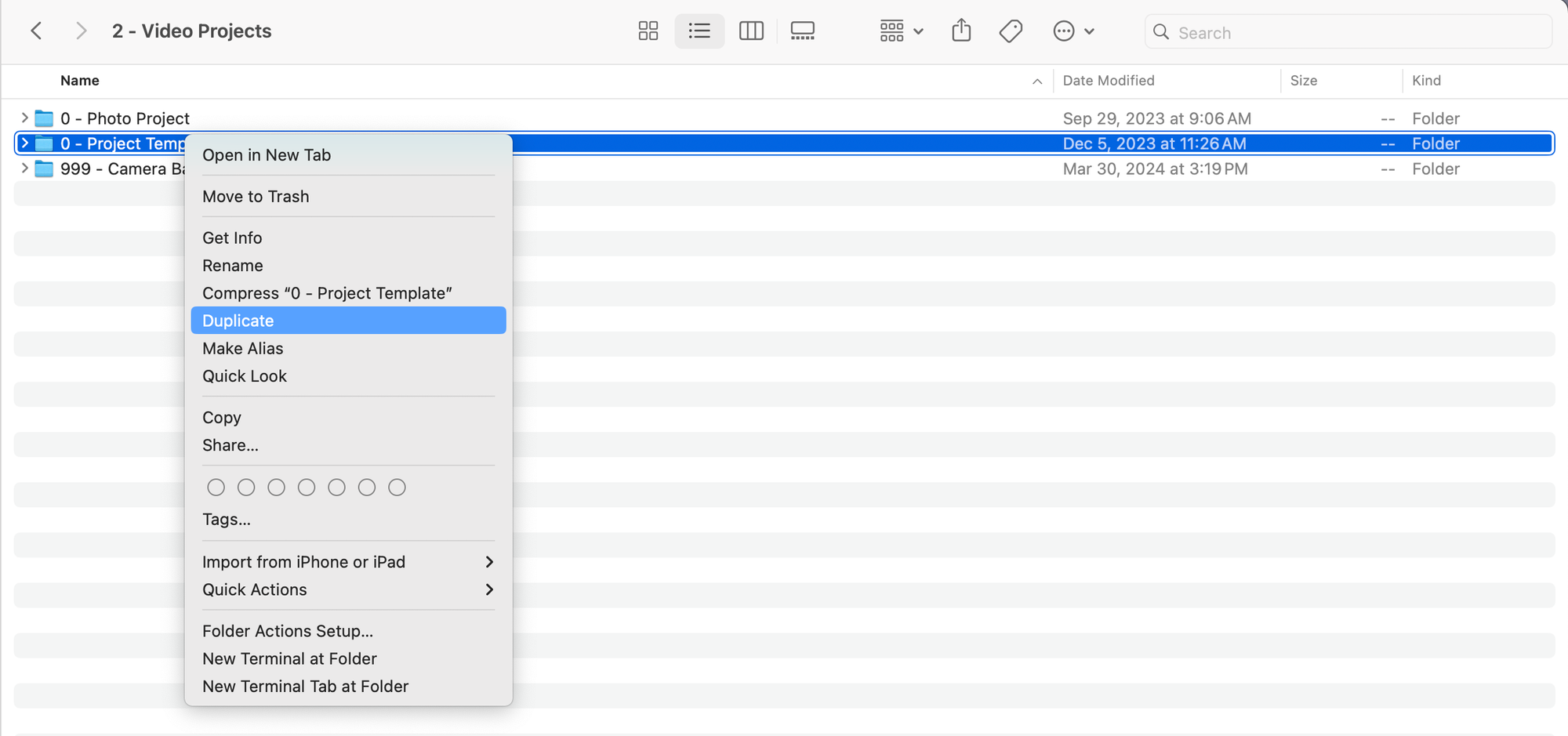The width and height of the screenshot is (1568, 736).
Task: Click the Tags icon in the toolbar
Action: (1010, 31)
